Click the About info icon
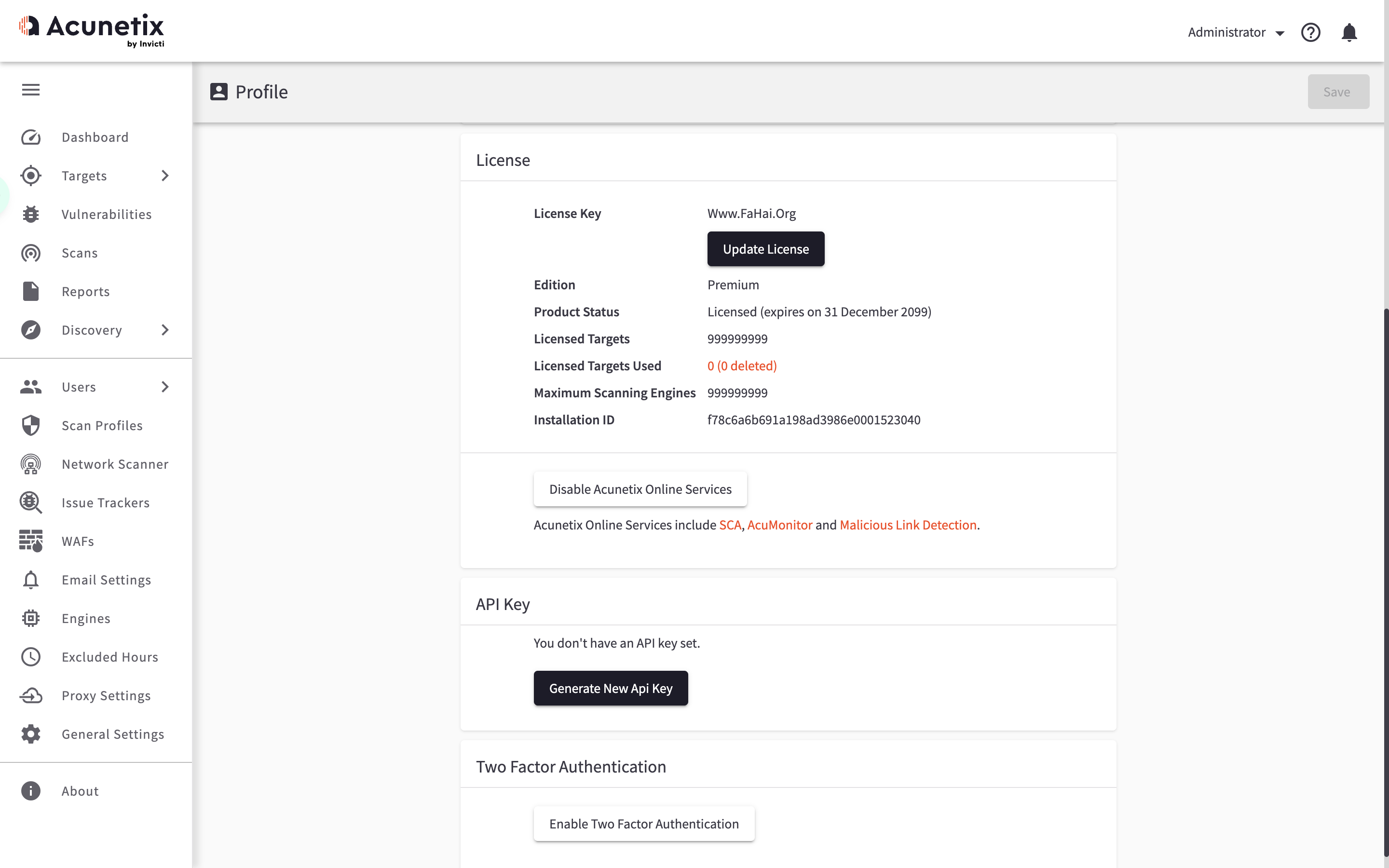The height and width of the screenshot is (868, 1389). 30,790
